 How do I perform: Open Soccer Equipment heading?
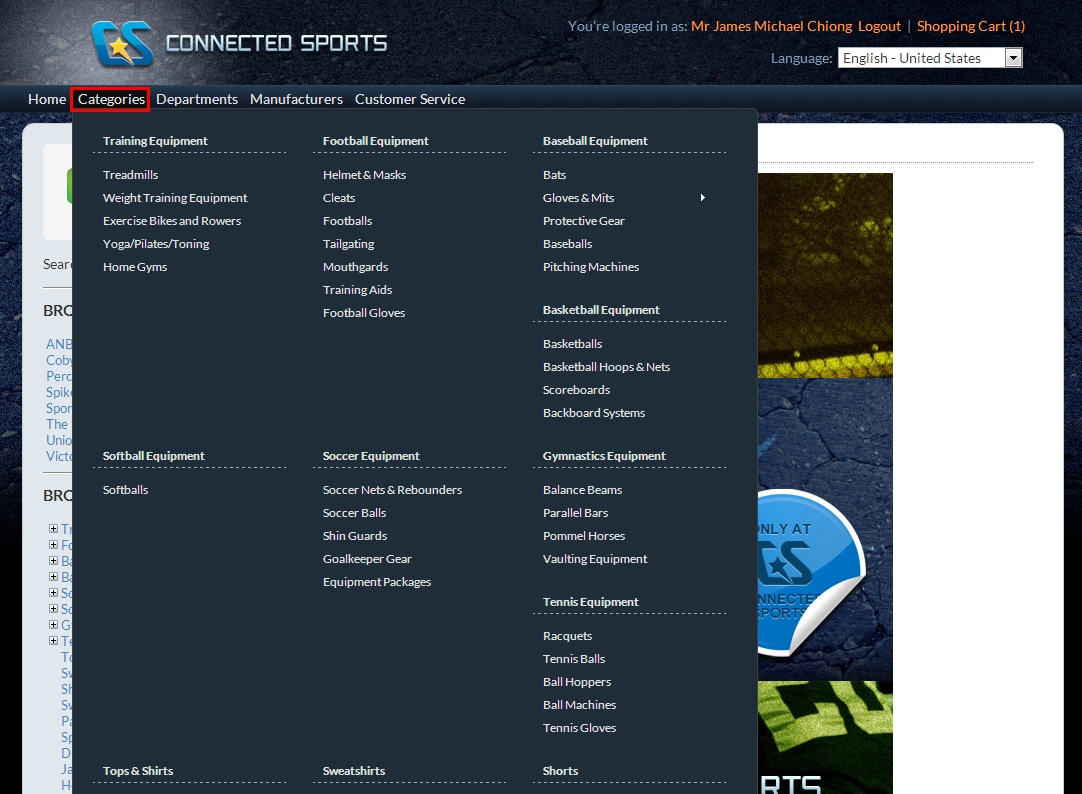click(371, 456)
